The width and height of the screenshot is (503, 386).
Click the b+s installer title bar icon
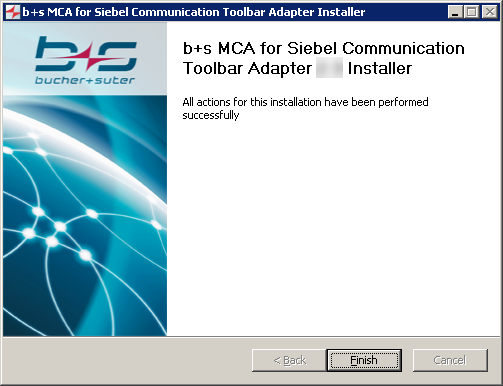pos(13,12)
